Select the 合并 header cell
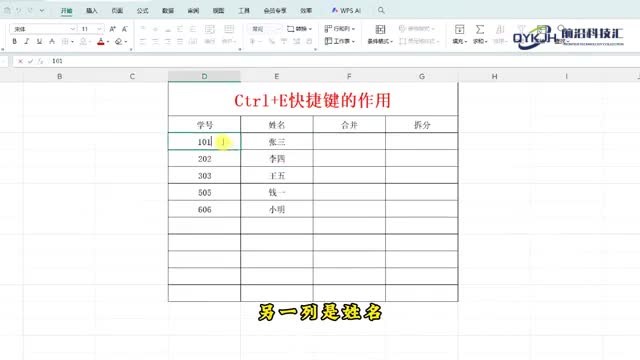640x360 pixels. tap(349, 124)
